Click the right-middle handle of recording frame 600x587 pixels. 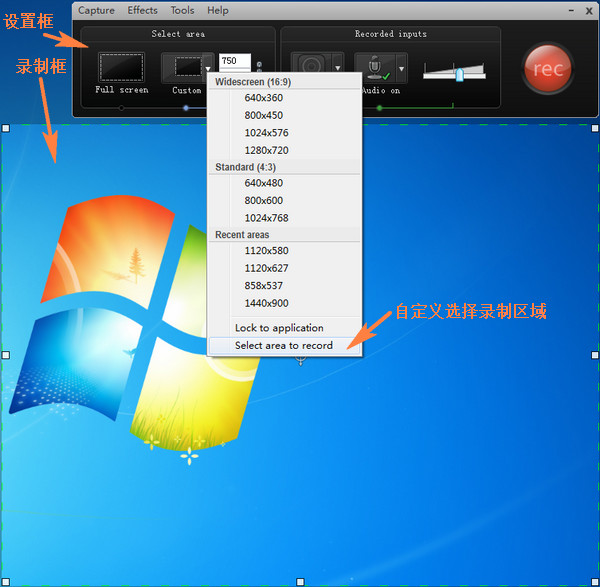[x=595, y=355]
